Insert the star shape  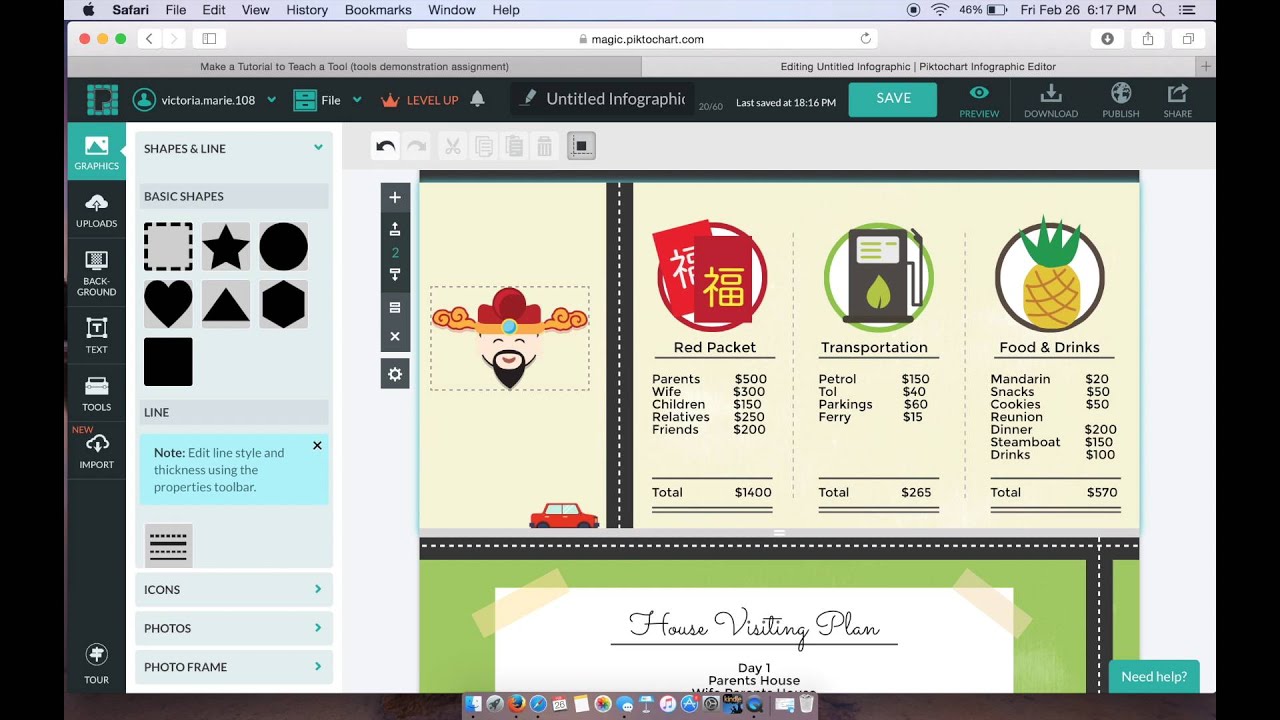[226, 246]
